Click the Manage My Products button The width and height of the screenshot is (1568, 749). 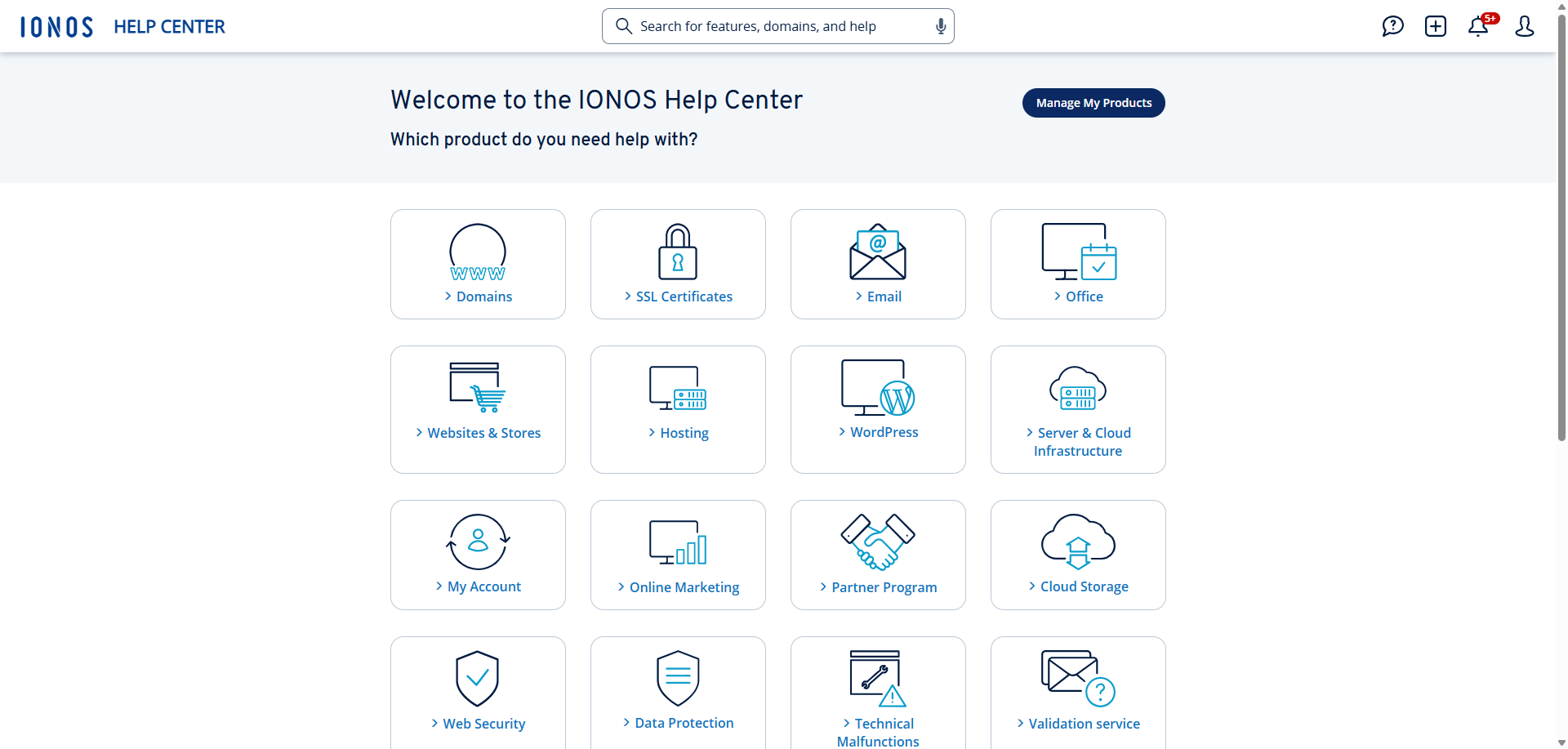coord(1094,103)
